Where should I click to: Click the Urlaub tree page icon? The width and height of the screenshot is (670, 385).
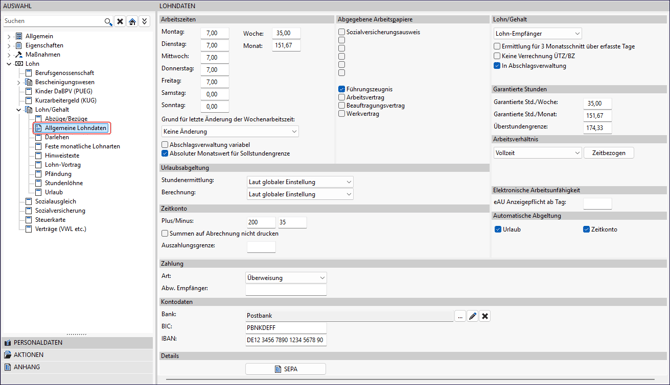coord(38,192)
